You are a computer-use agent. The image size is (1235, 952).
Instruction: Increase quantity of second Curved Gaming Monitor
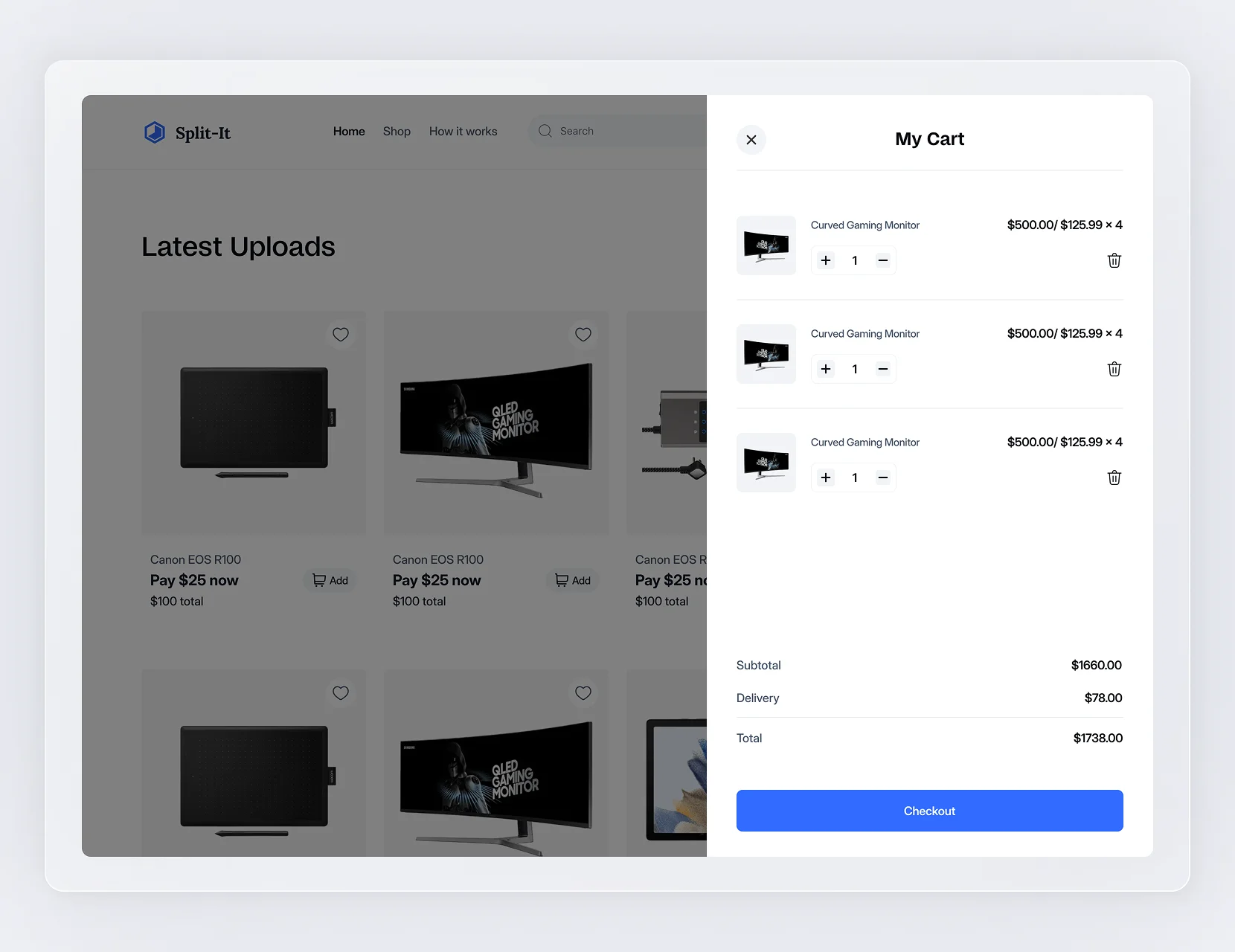coord(826,369)
